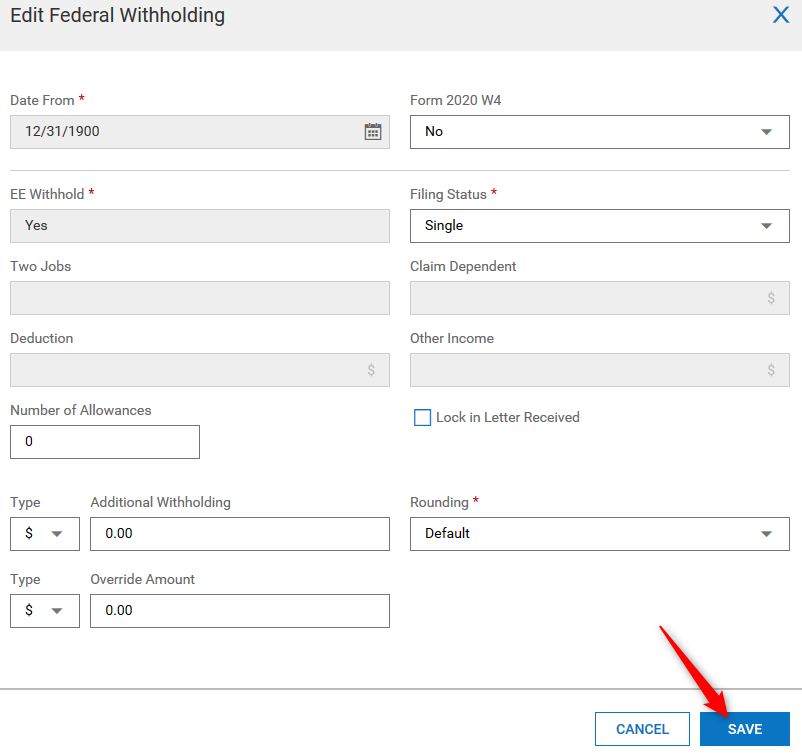Check the box next to Lock in Letter Received
The image size is (802, 756).
pos(422,417)
